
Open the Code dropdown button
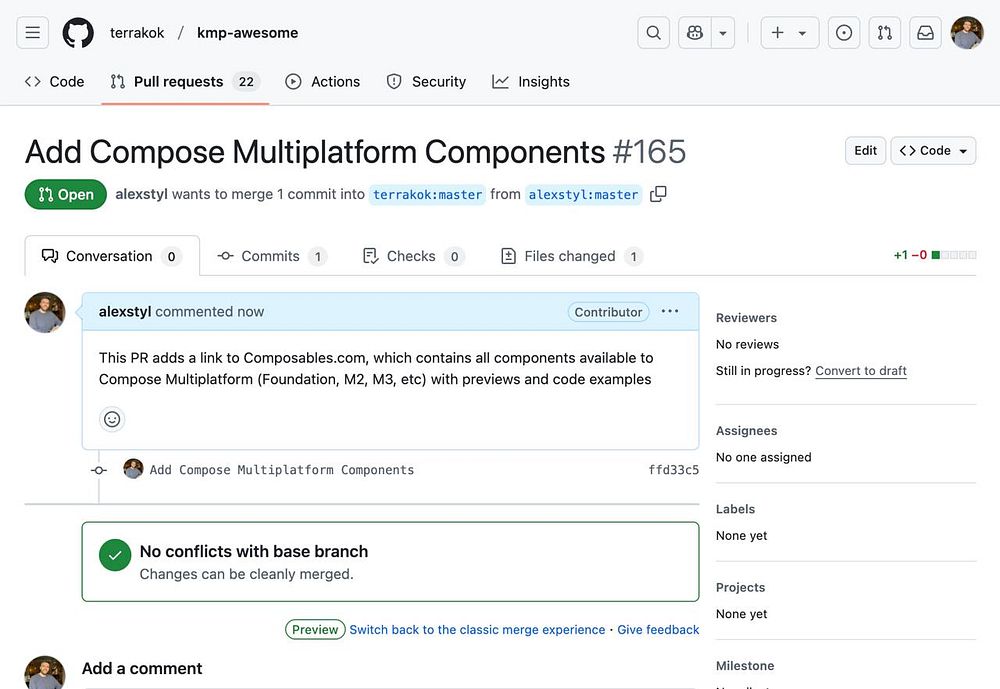pos(933,151)
